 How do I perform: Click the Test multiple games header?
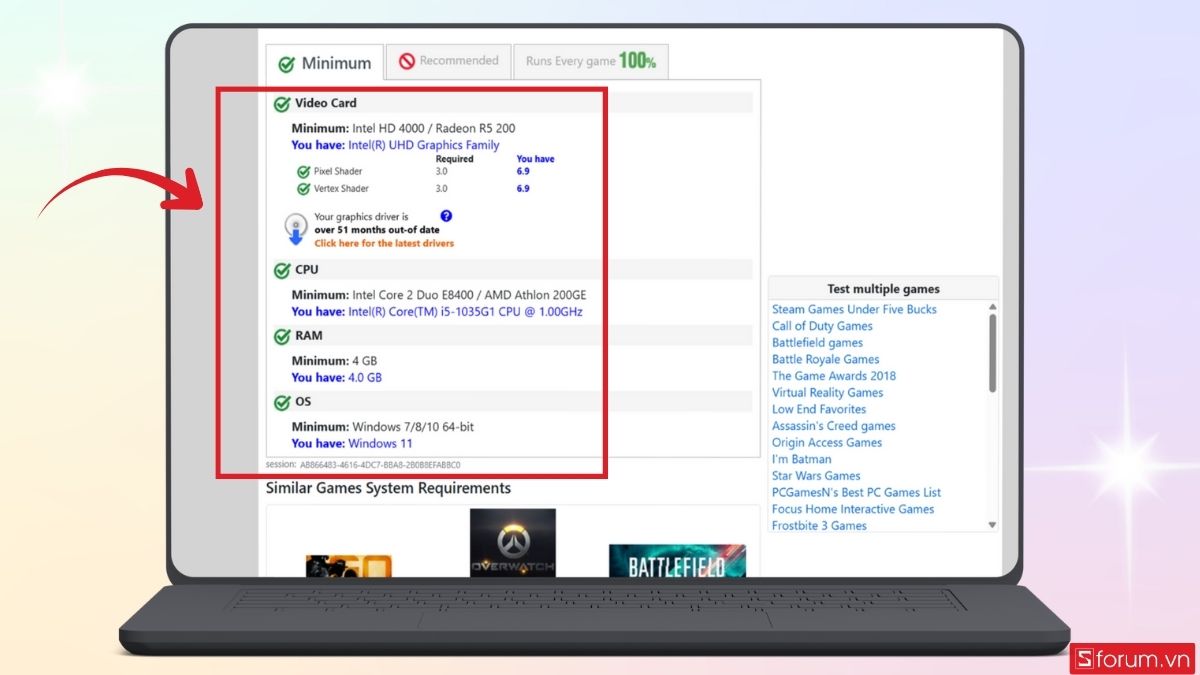(x=883, y=289)
